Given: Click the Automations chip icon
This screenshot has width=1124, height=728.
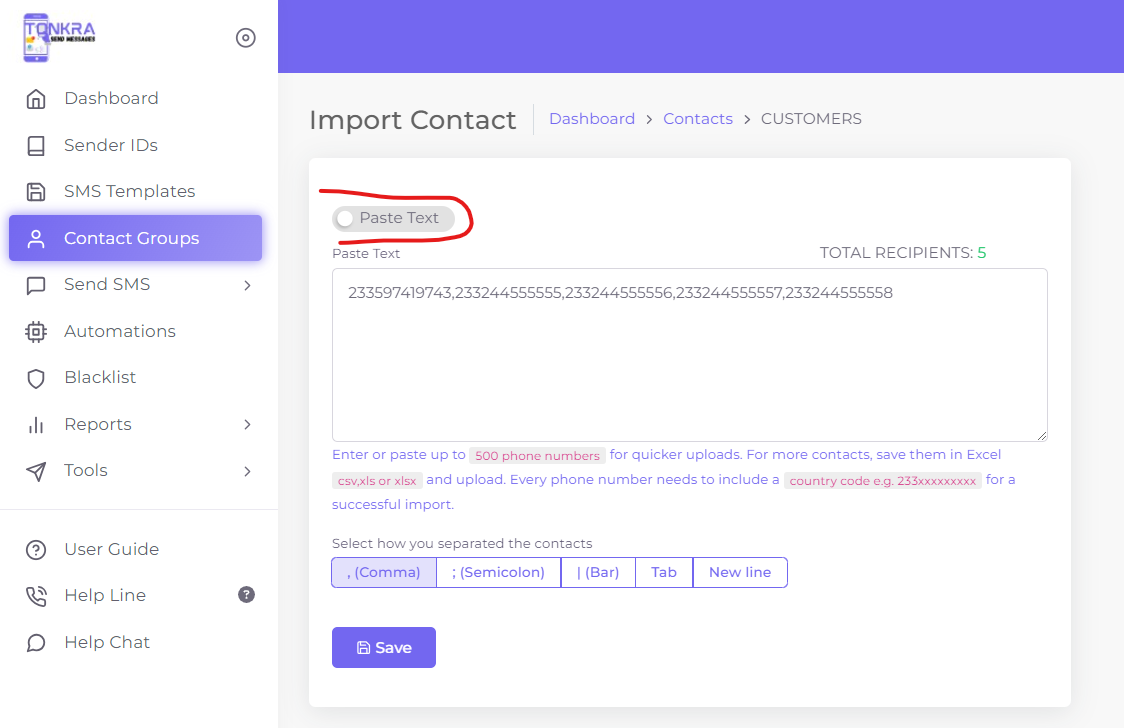Looking at the screenshot, I should pyautogui.click(x=36, y=332).
